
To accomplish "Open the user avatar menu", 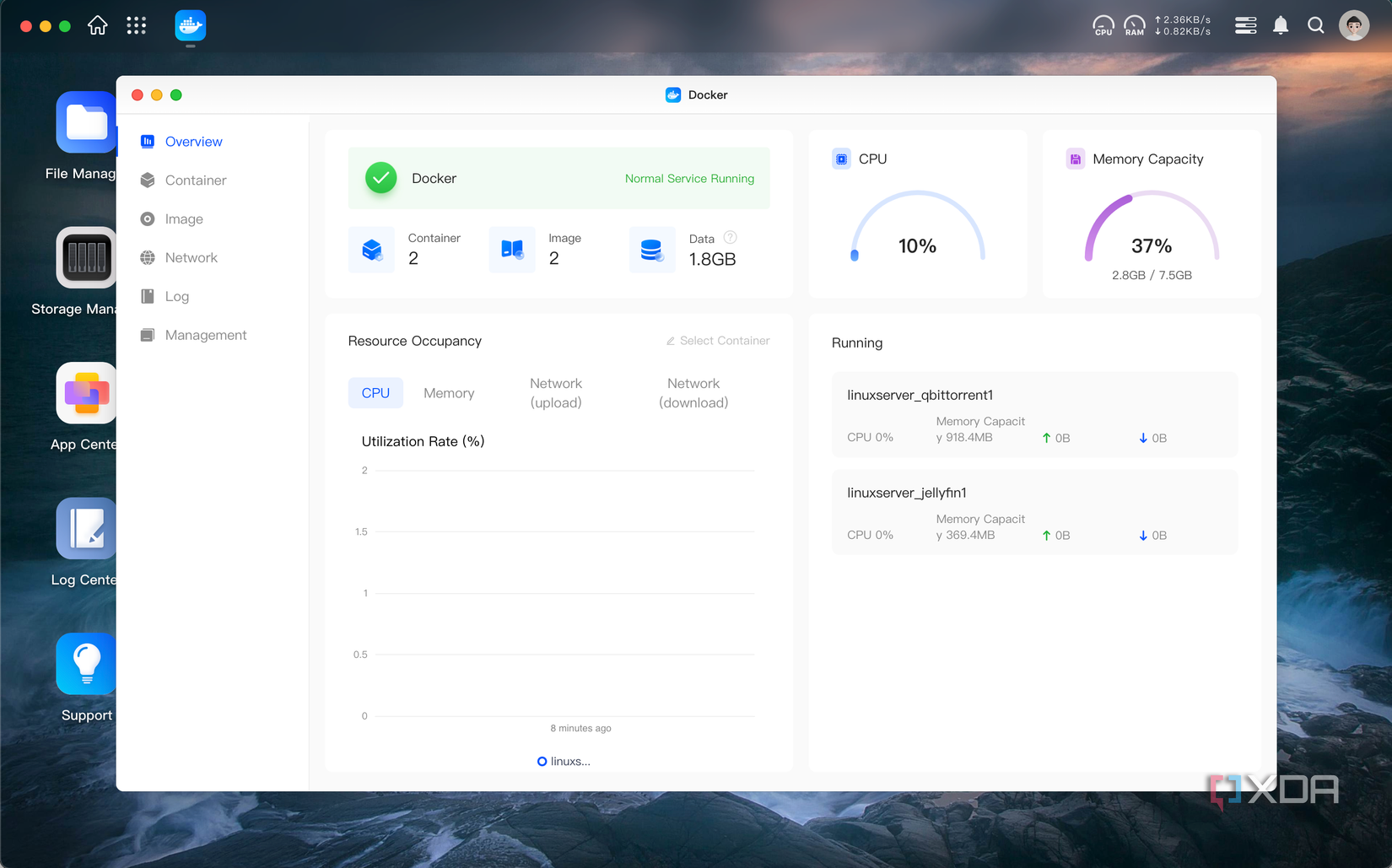I will [1354, 25].
